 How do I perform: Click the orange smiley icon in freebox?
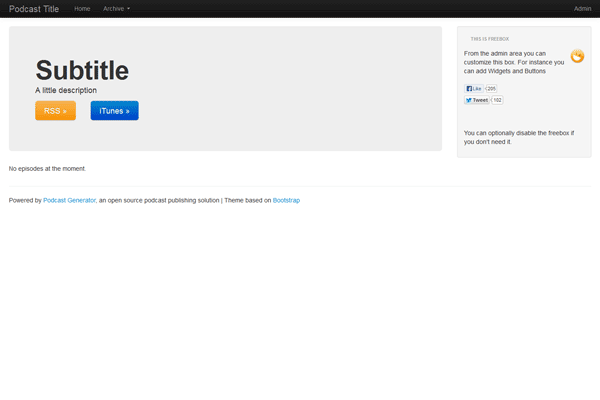click(x=577, y=56)
